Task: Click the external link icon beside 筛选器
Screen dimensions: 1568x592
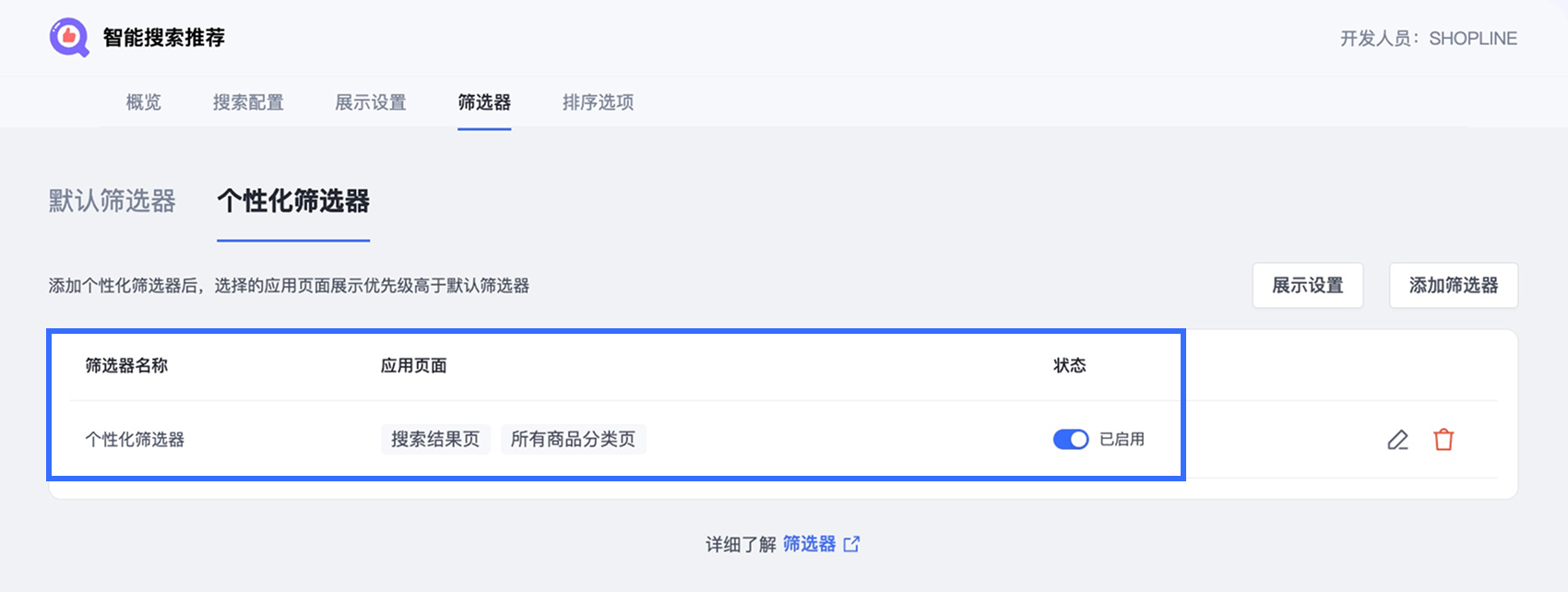Action: point(851,544)
